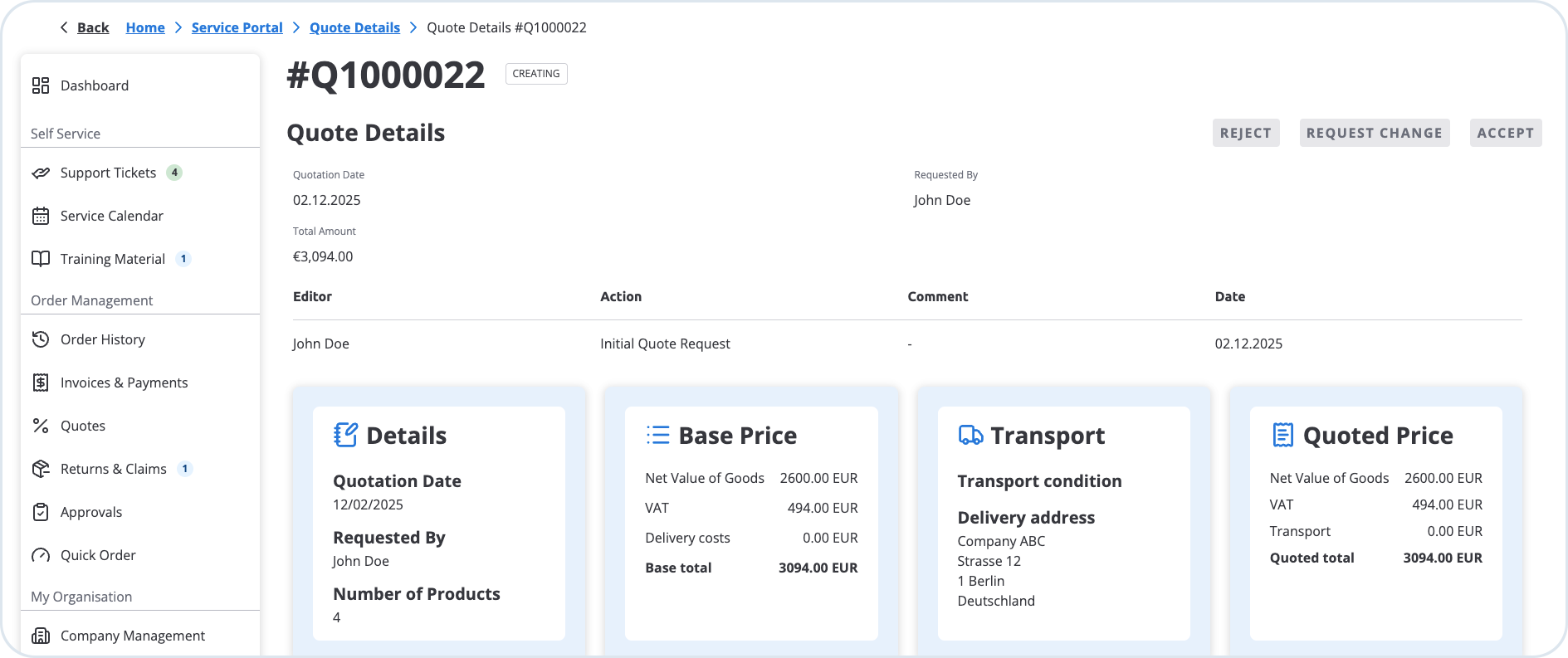Click the Order History clock icon
Image resolution: width=1568 pixels, height=658 pixels.
pyautogui.click(x=41, y=339)
